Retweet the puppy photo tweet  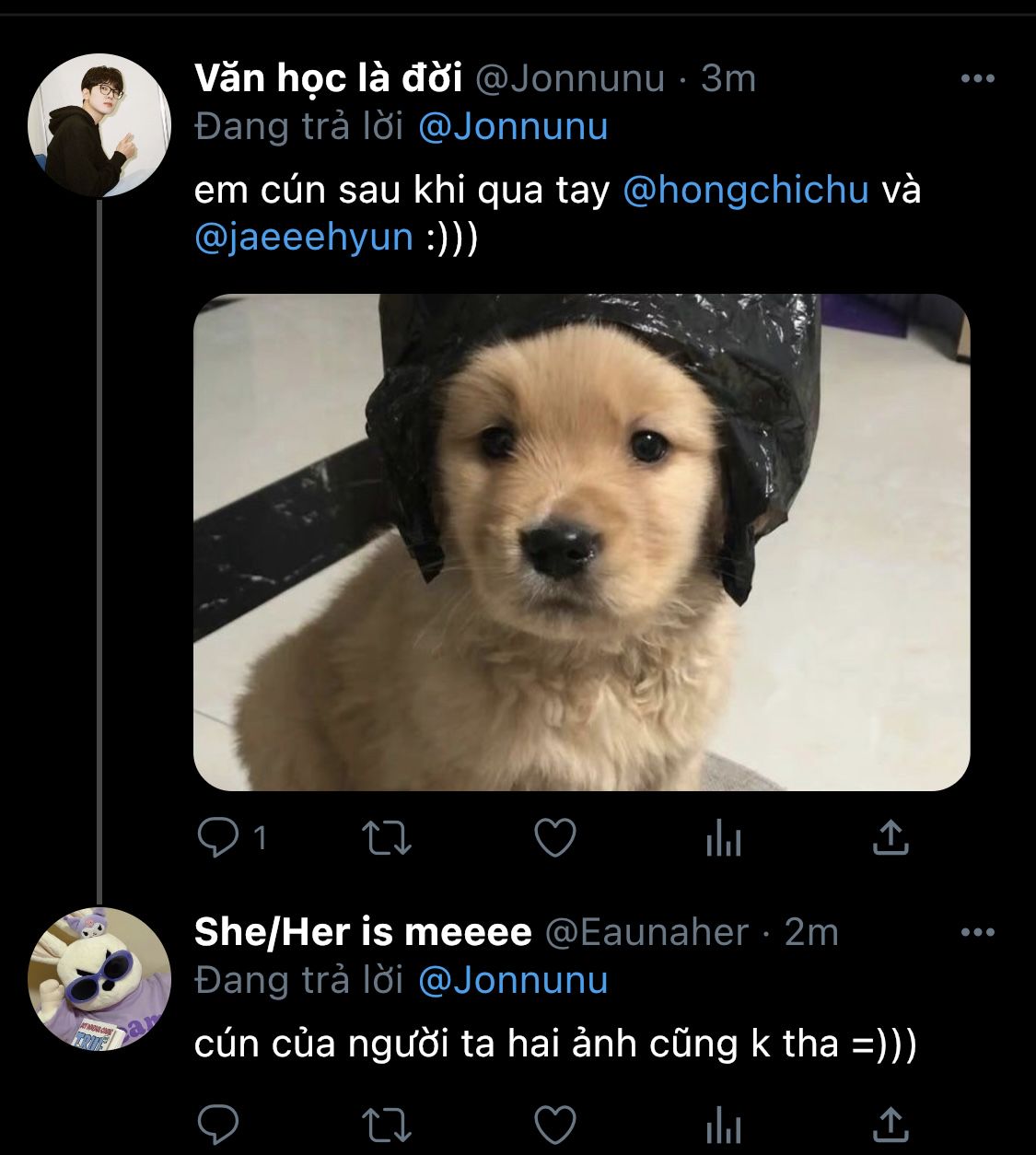coord(387,838)
